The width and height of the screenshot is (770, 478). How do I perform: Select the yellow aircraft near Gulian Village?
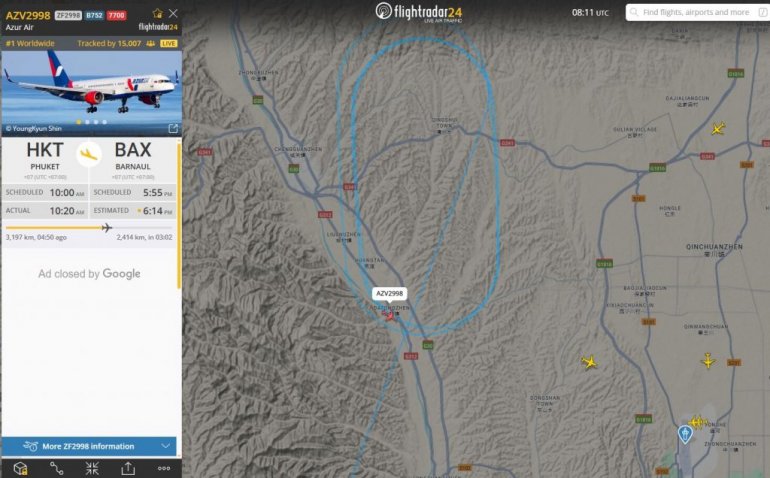(718, 129)
